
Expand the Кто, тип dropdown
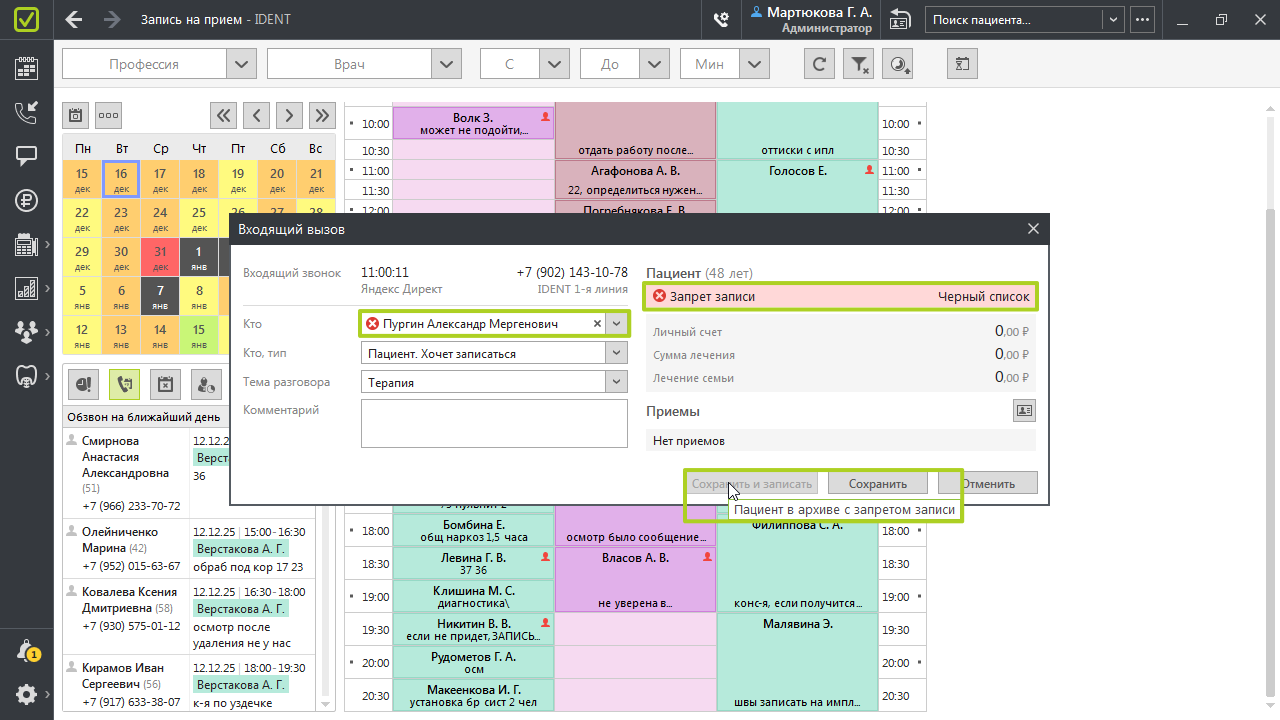click(617, 353)
